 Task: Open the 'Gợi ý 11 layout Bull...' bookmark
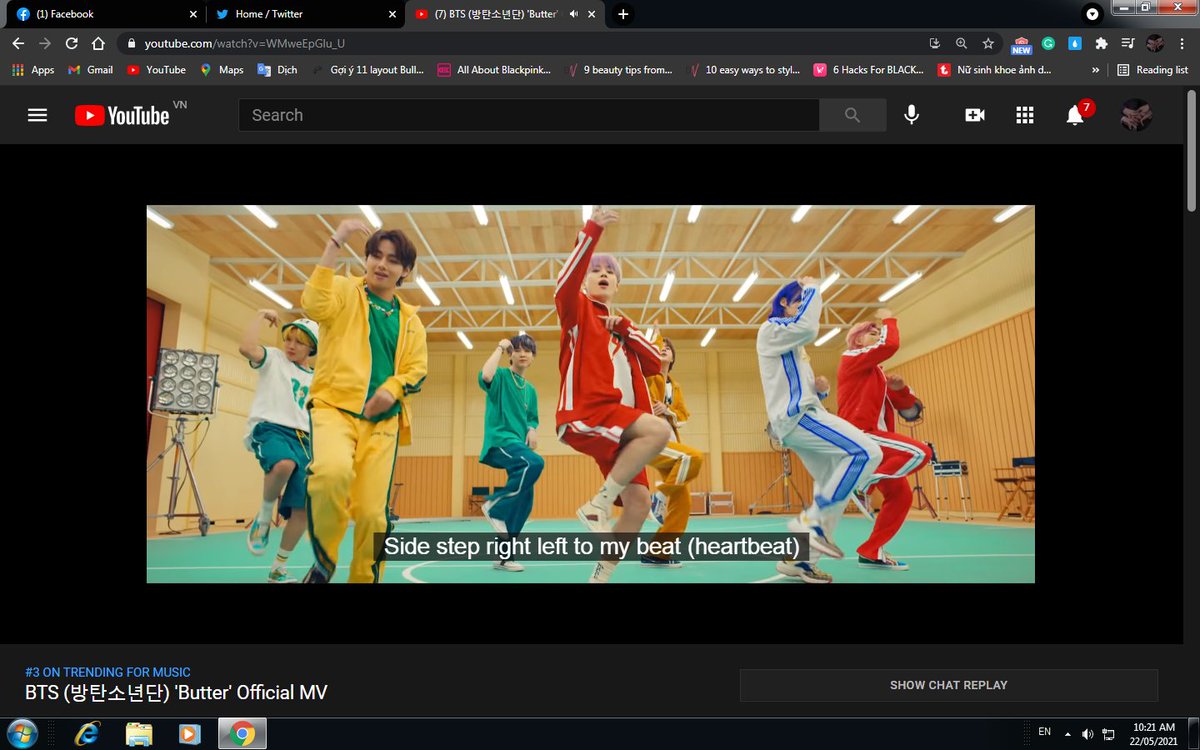pos(367,70)
